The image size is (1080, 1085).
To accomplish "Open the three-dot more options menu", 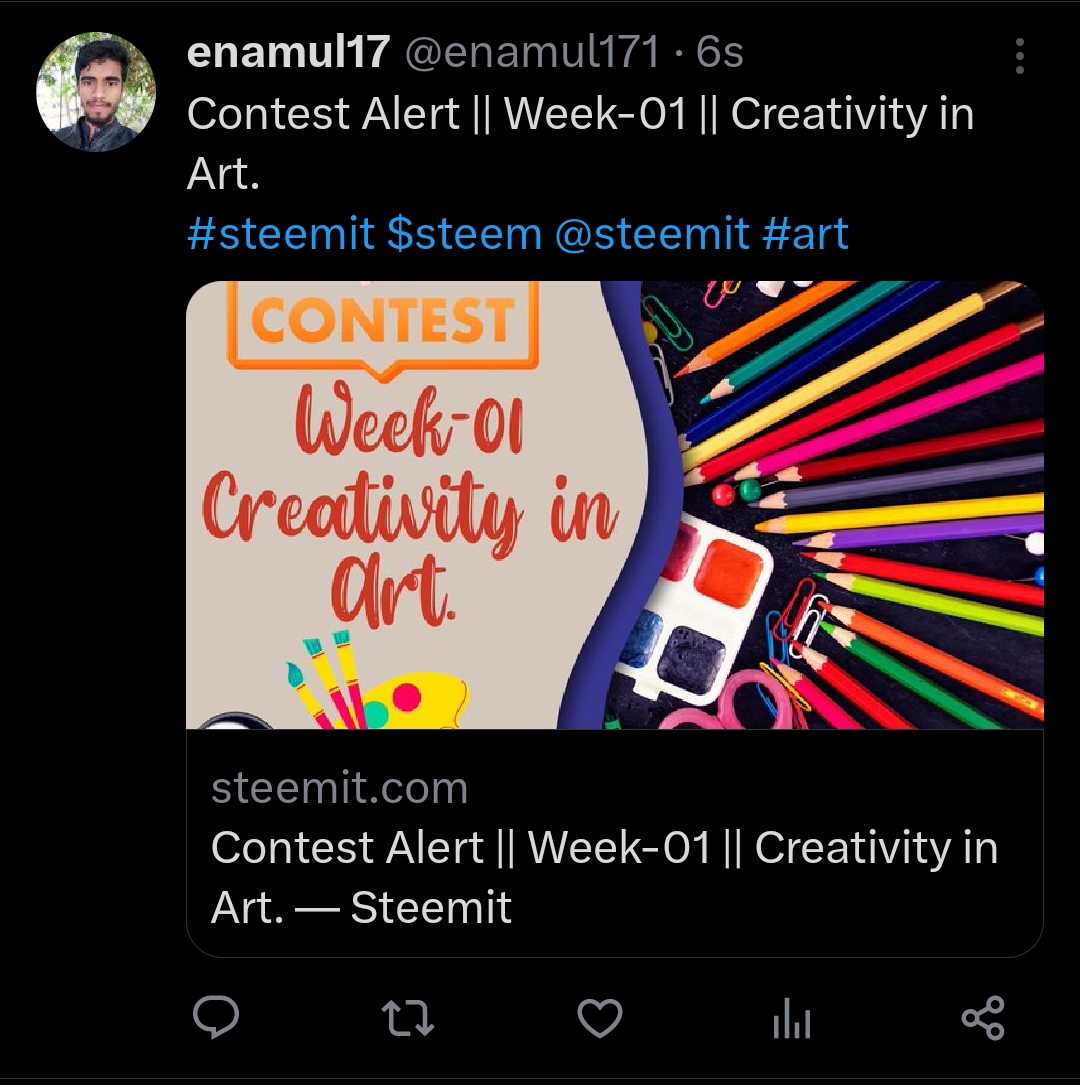I will 1019,56.
